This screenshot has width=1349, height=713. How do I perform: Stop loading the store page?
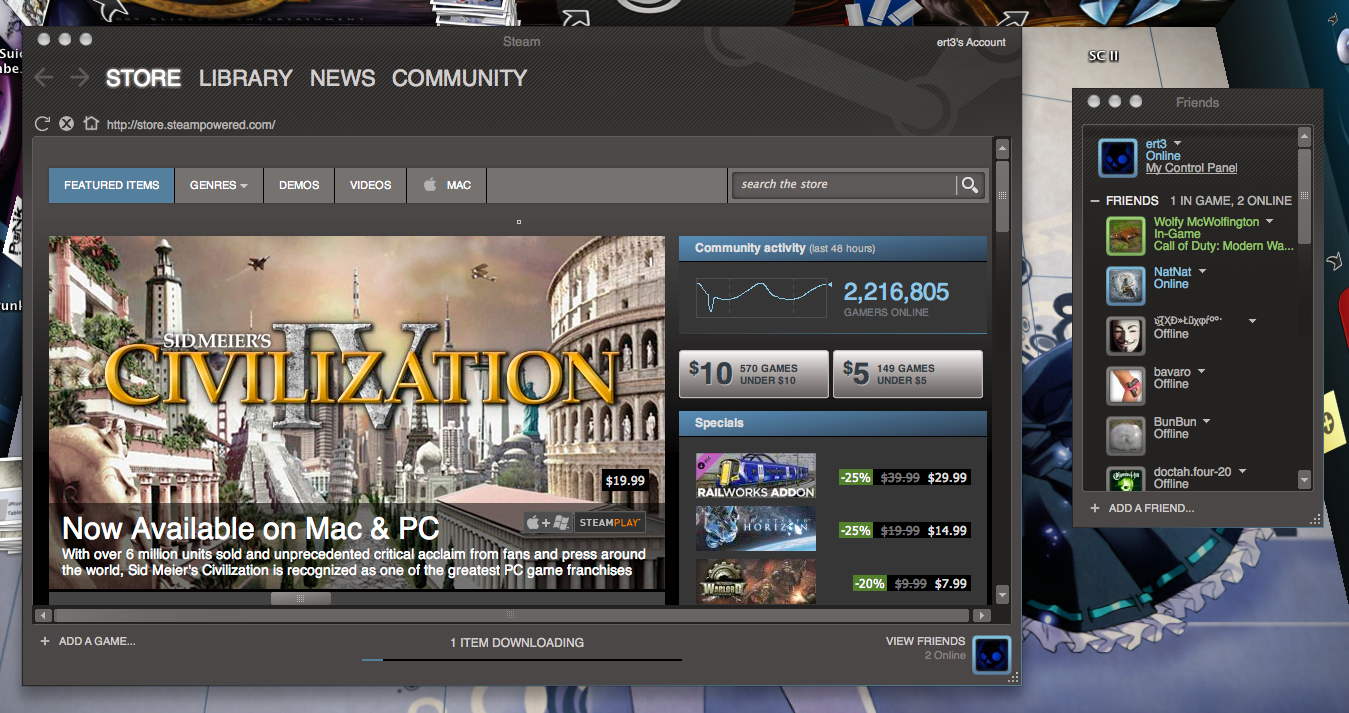(x=66, y=124)
